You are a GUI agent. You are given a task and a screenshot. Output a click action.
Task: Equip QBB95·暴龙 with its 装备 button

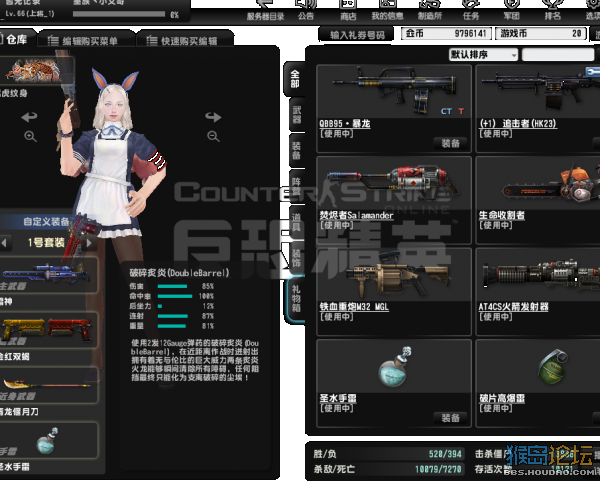point(450,143)
